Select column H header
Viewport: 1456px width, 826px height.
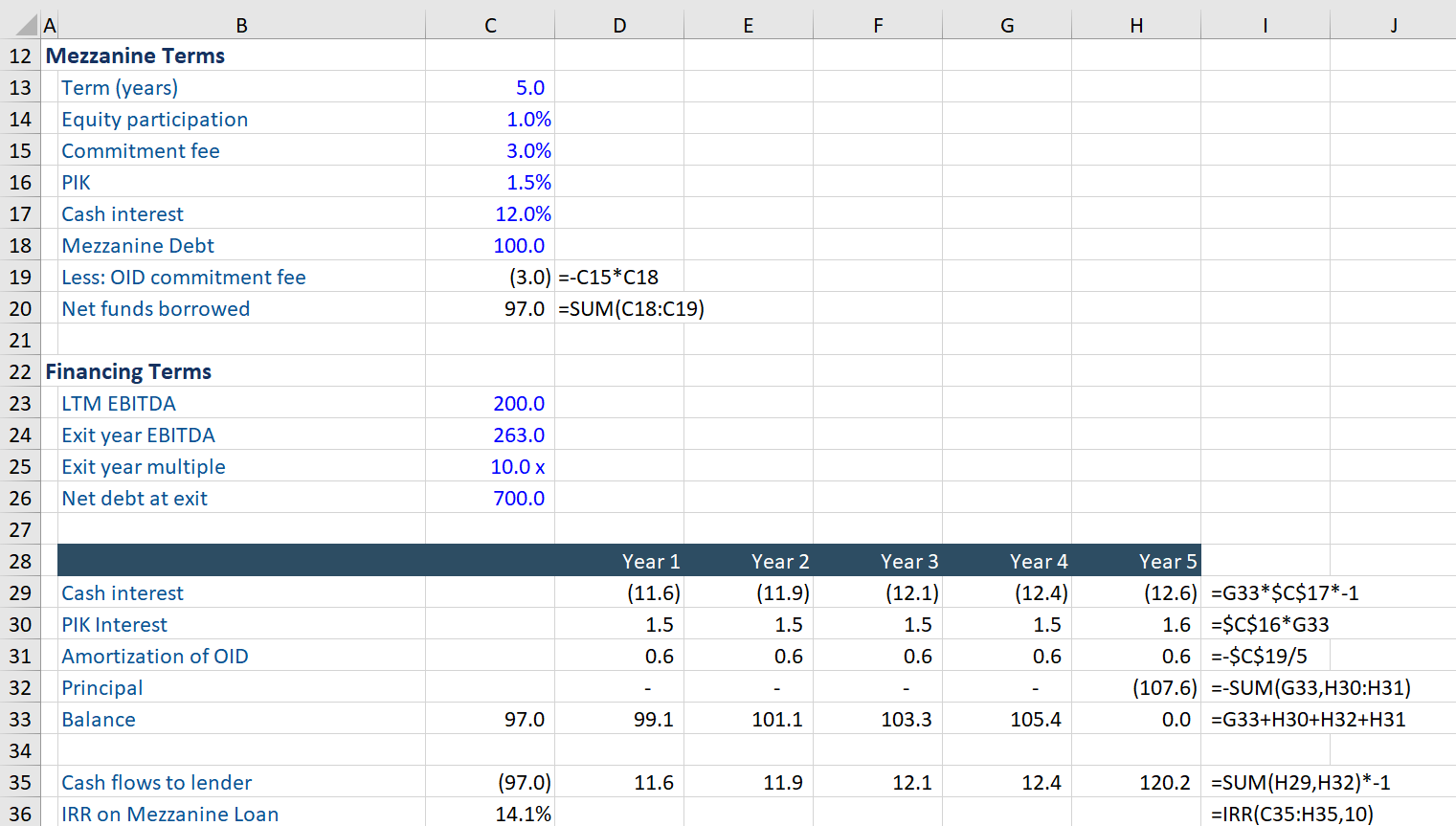(1136, 26)
